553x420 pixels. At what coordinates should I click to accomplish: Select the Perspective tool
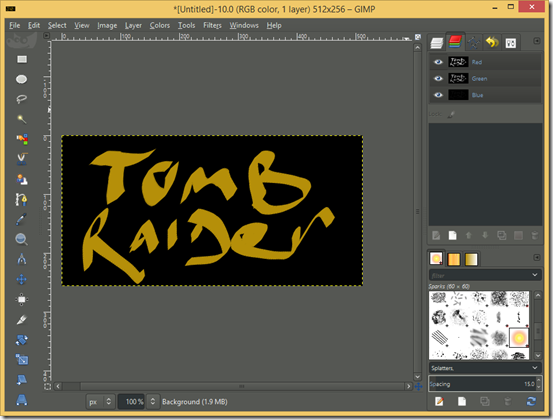[x=22, y=400]
